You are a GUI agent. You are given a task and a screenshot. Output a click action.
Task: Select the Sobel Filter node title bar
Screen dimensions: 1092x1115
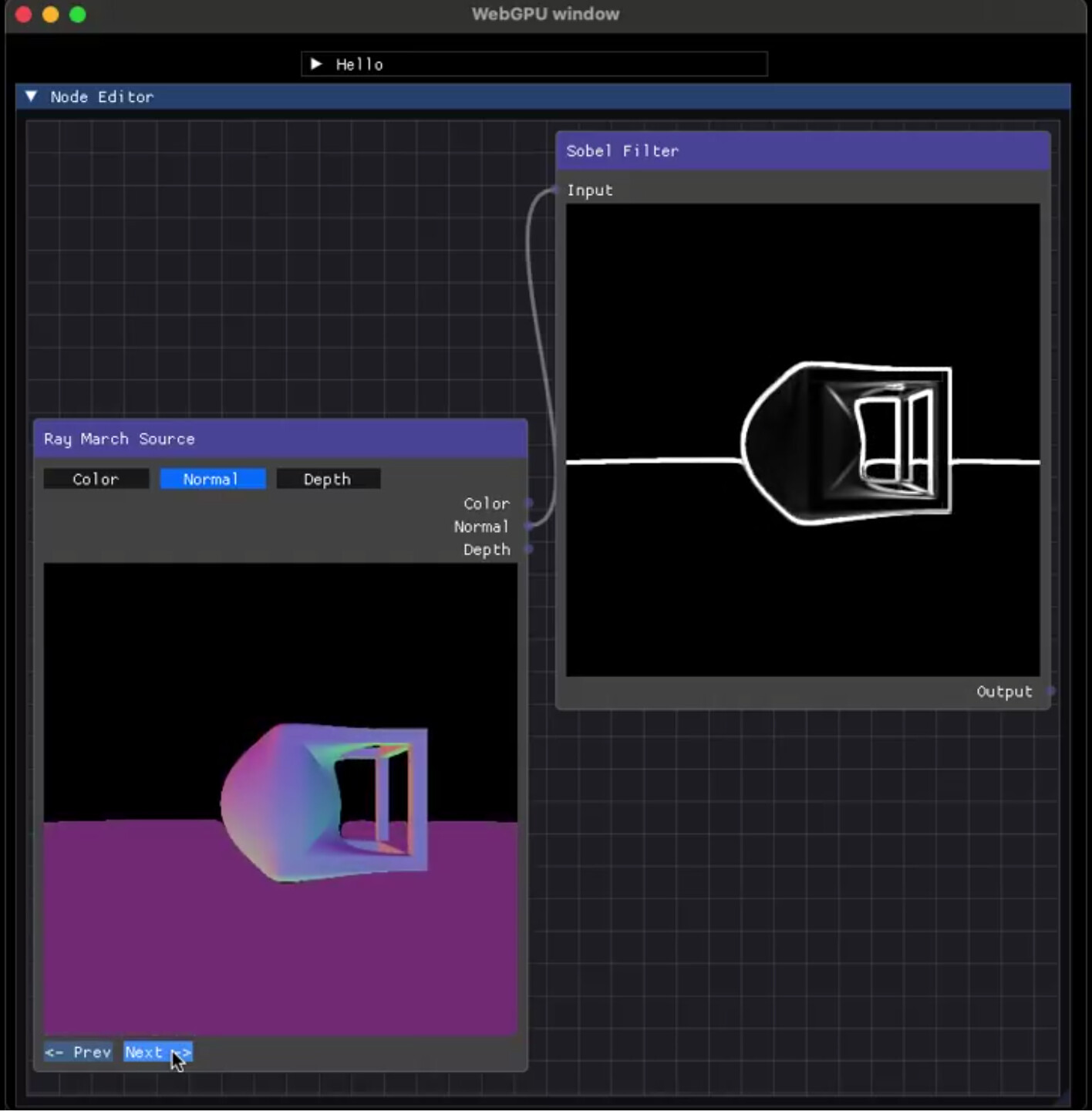tap(802, 151)
